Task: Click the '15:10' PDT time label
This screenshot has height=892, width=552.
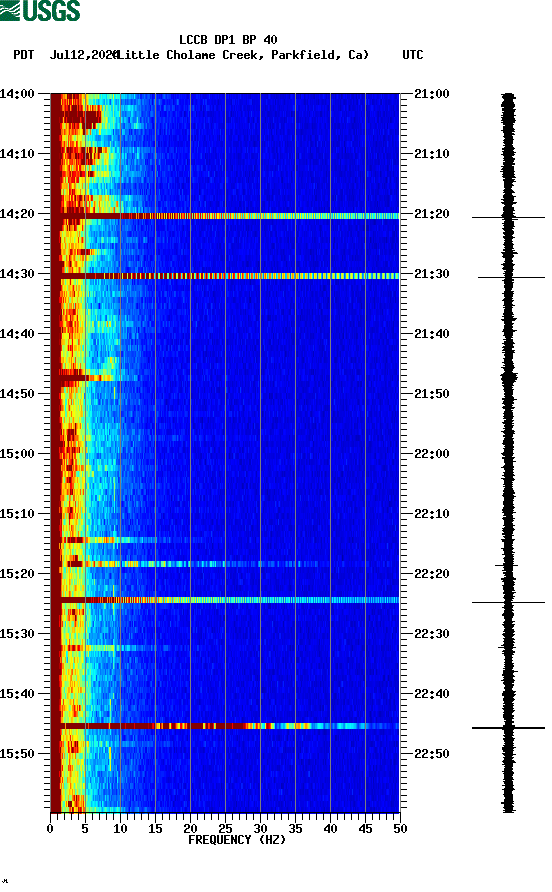Action: [x=17, y=514]
